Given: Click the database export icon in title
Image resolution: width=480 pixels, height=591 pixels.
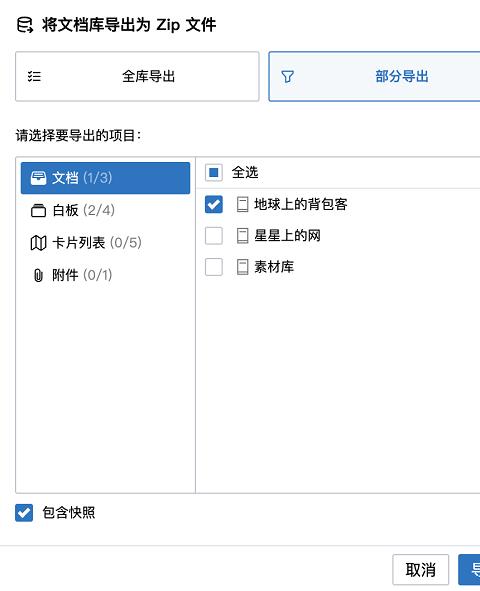Looking at the screenshot, I should (x=25, y=25).
